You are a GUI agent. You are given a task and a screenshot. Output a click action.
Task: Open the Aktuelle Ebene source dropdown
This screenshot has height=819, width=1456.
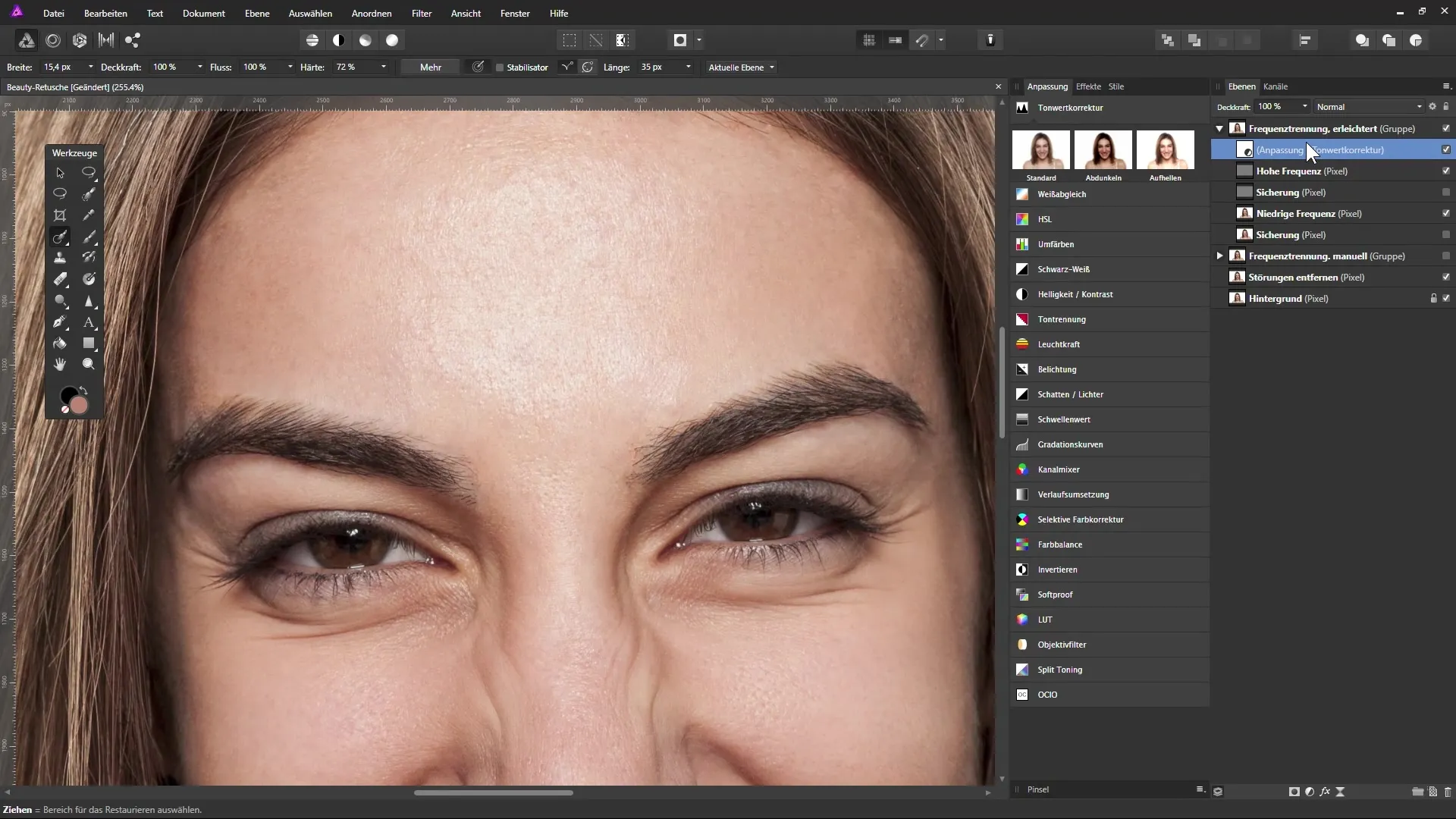741,67
